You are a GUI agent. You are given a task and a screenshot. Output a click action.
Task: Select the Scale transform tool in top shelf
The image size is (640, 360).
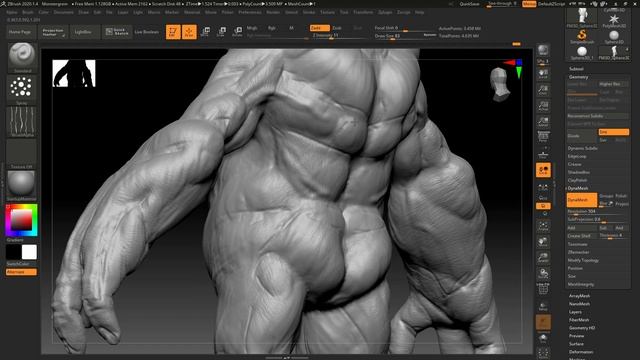[221, 32]
